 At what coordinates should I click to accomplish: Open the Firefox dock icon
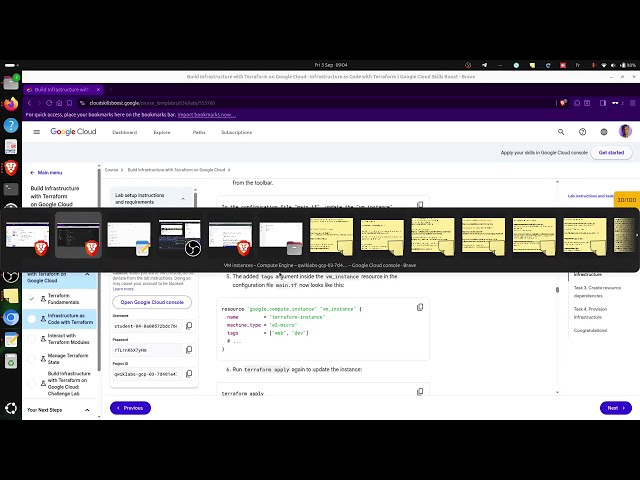11,104
